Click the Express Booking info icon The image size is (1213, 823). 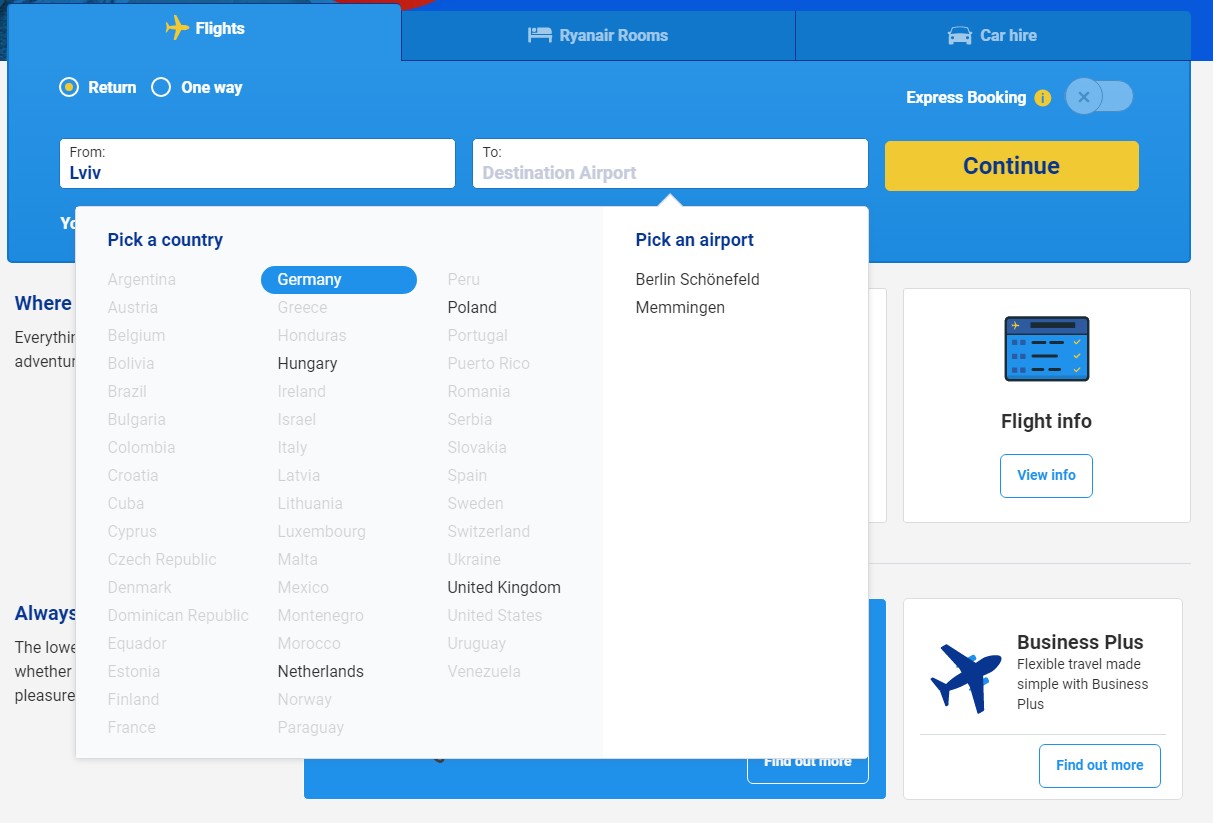[1043, 98]
